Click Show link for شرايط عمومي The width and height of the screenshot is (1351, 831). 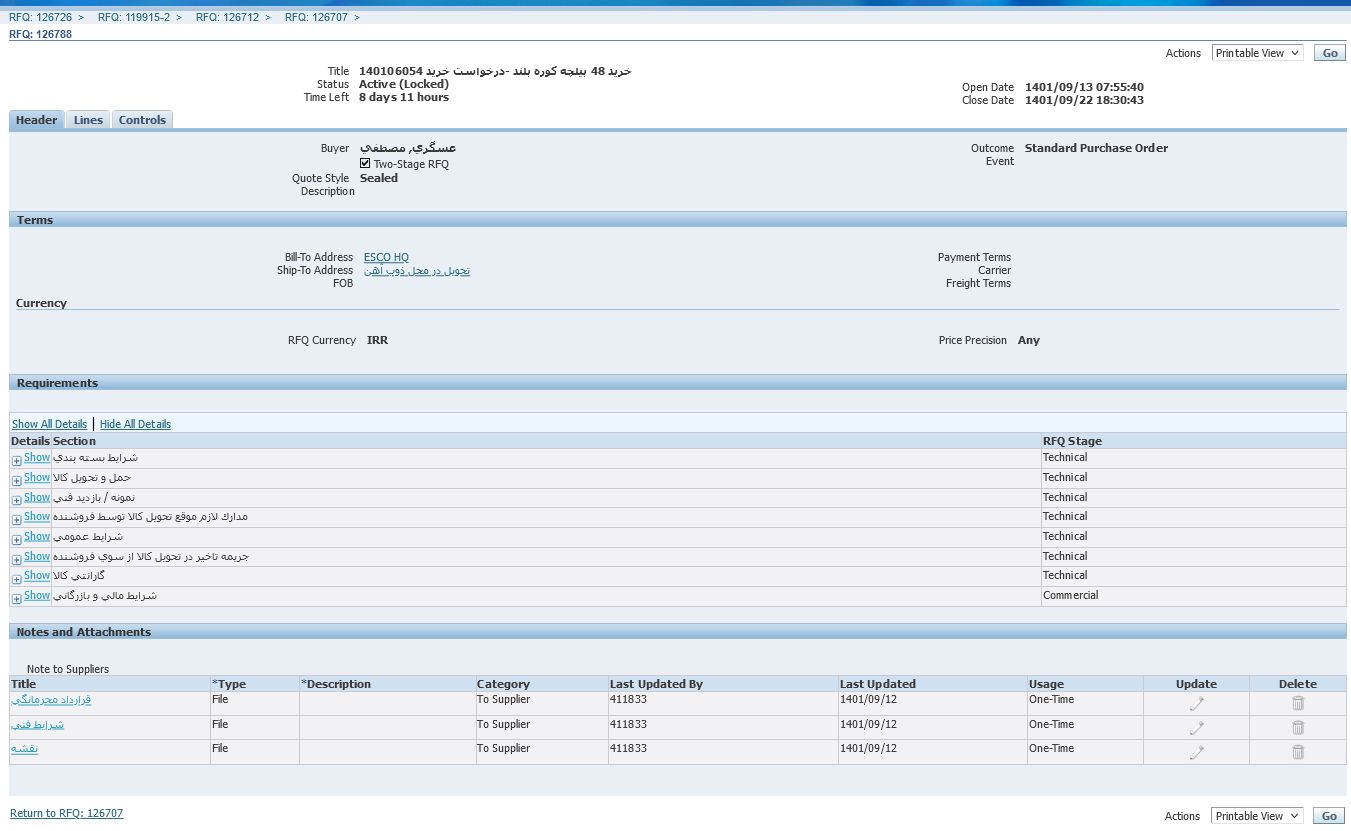coord(37,536)
